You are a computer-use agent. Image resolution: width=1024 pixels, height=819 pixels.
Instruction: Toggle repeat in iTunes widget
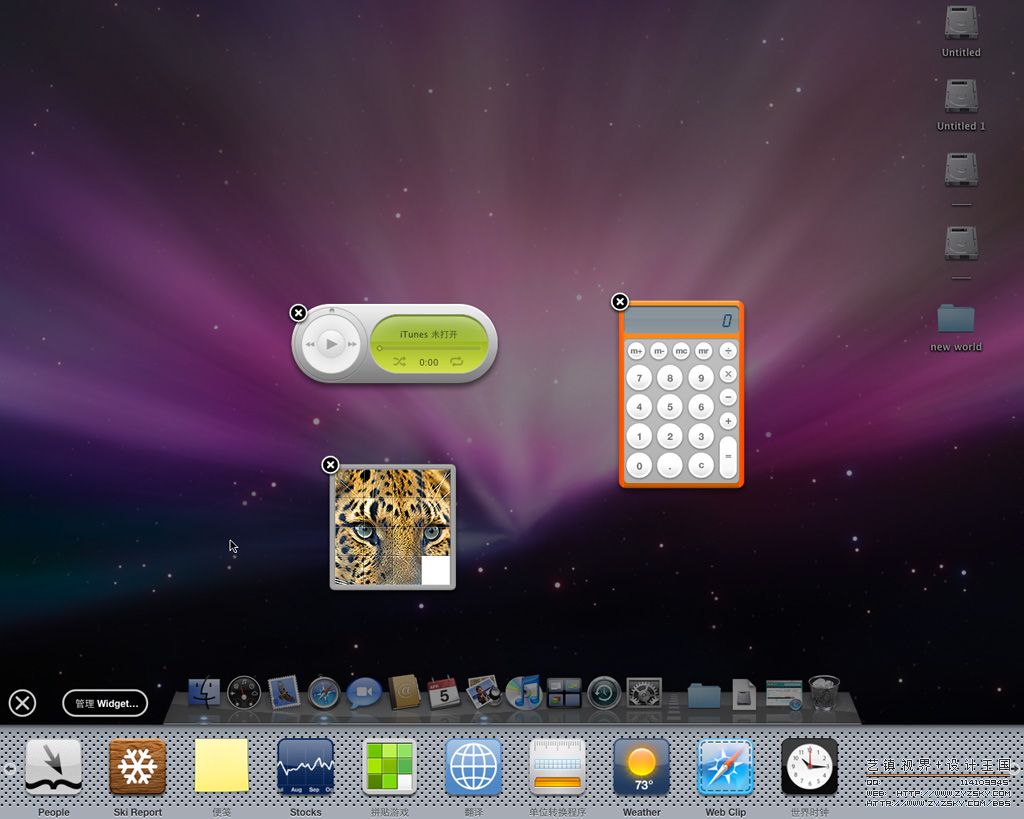point(457,362)
